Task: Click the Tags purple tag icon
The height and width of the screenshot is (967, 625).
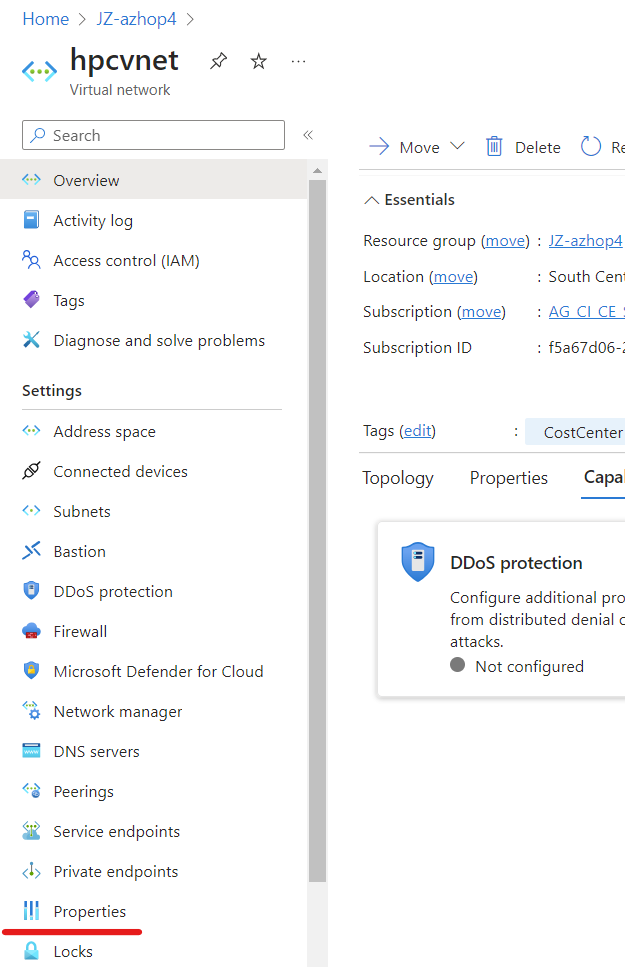Action: tap(31, 300)
